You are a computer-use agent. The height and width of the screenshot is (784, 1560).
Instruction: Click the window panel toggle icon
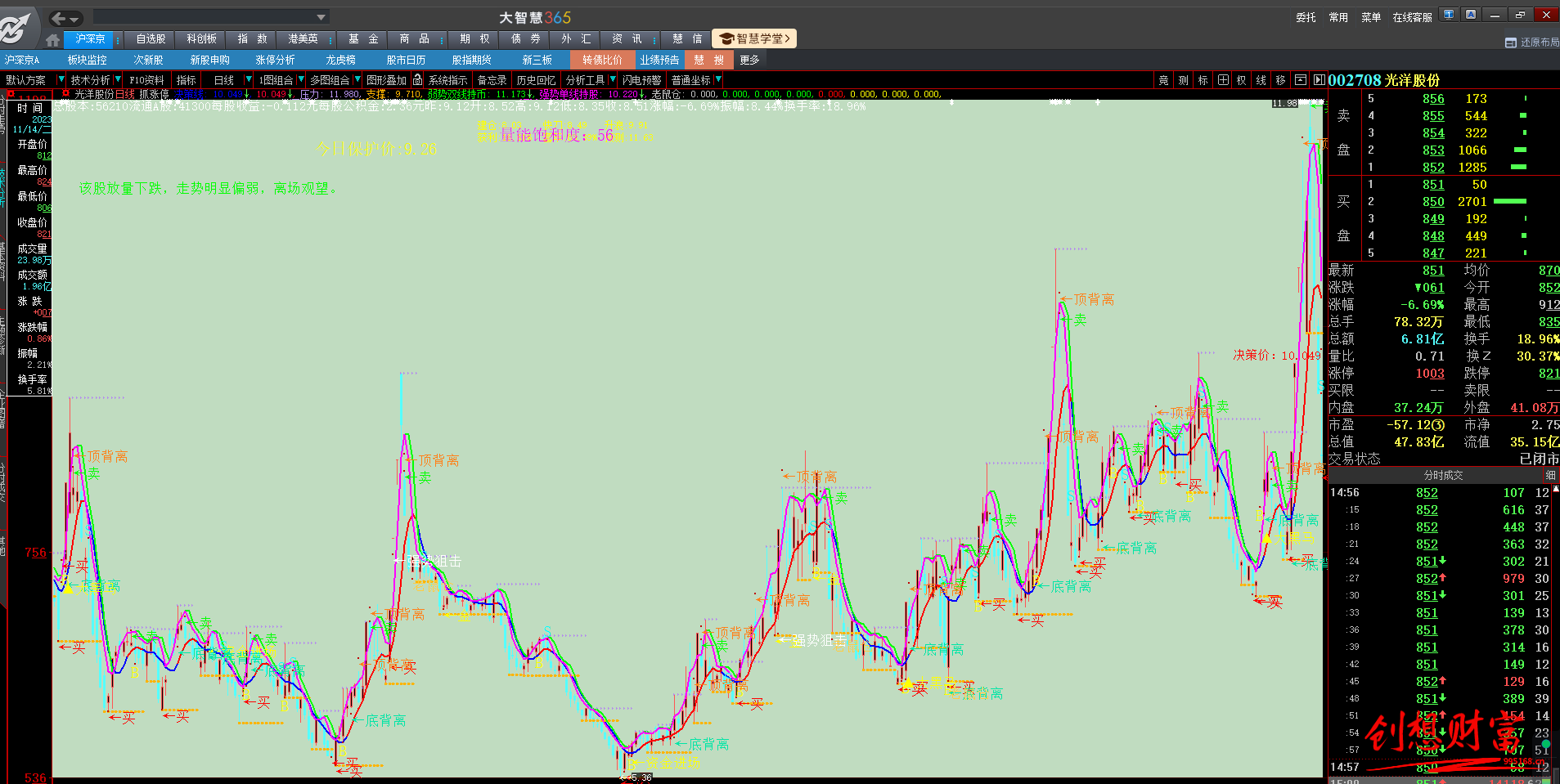click(1301, 80)
